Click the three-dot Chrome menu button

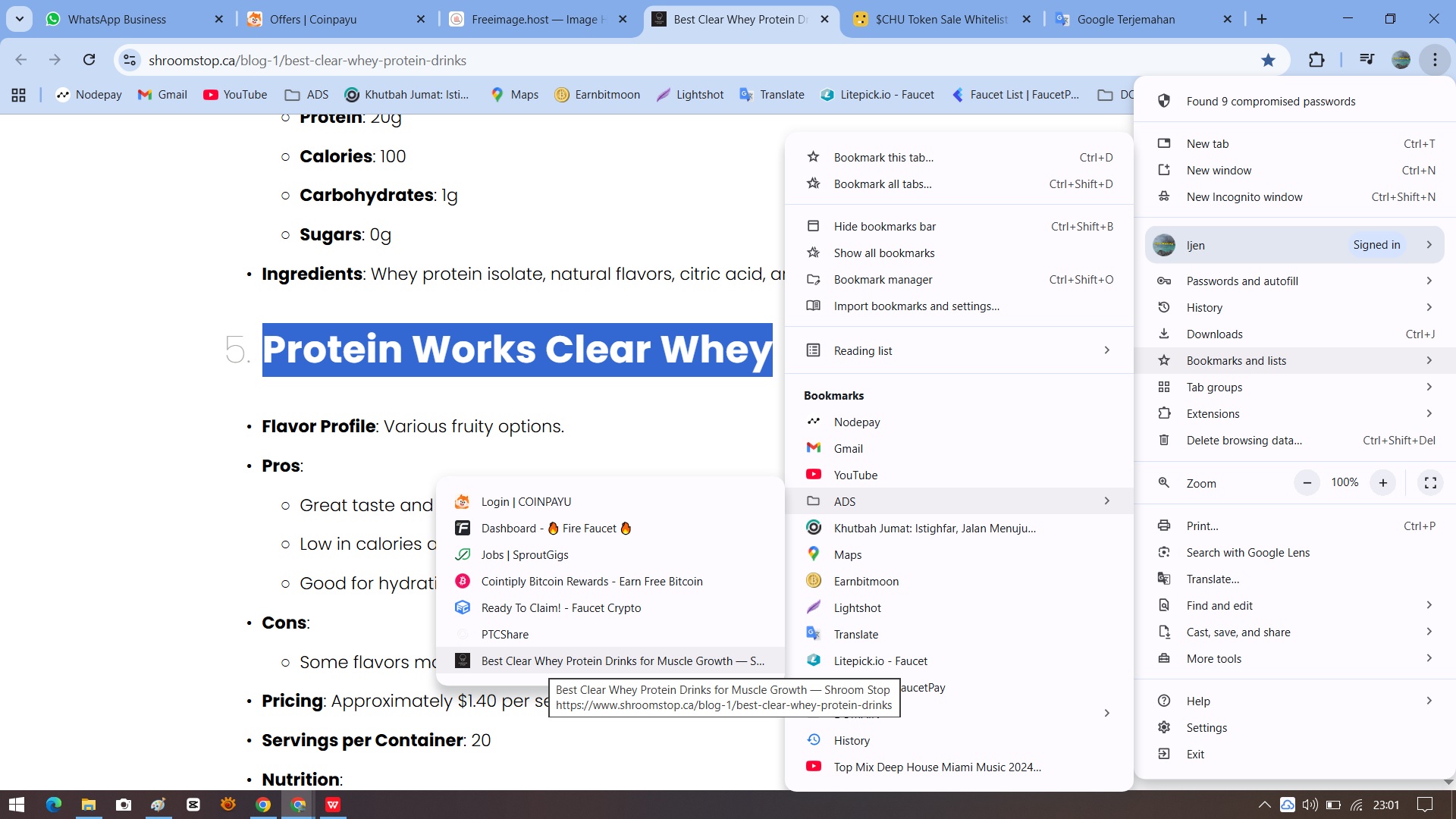[x=1435, y=60]
